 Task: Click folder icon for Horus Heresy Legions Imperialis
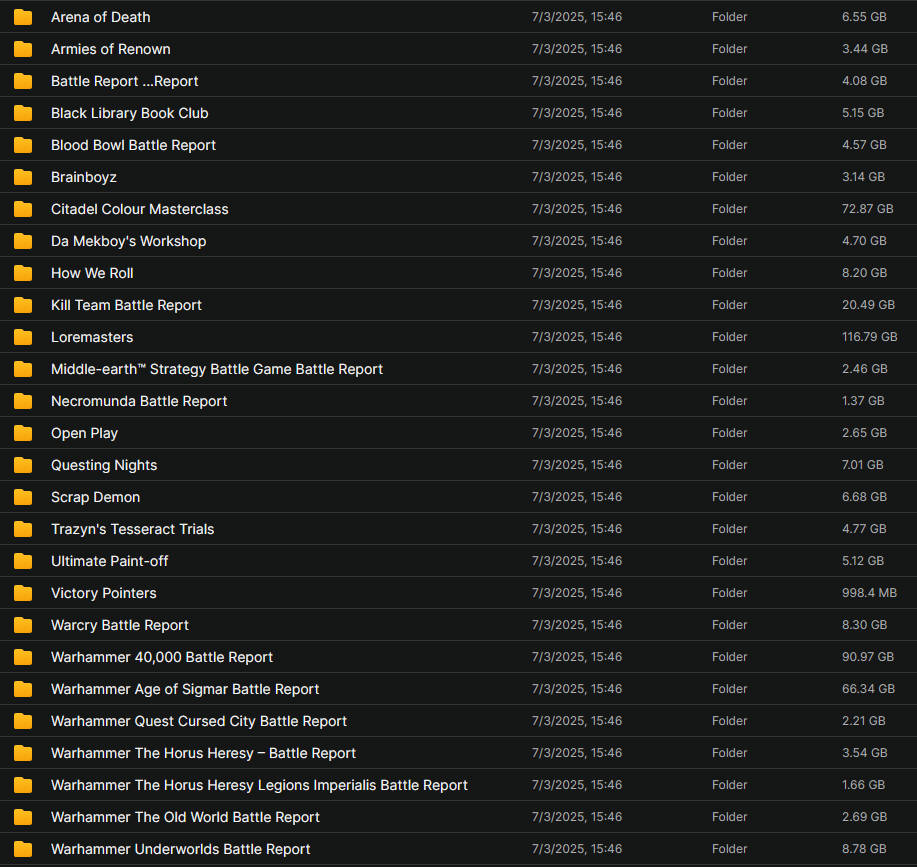tap(23, 785)
